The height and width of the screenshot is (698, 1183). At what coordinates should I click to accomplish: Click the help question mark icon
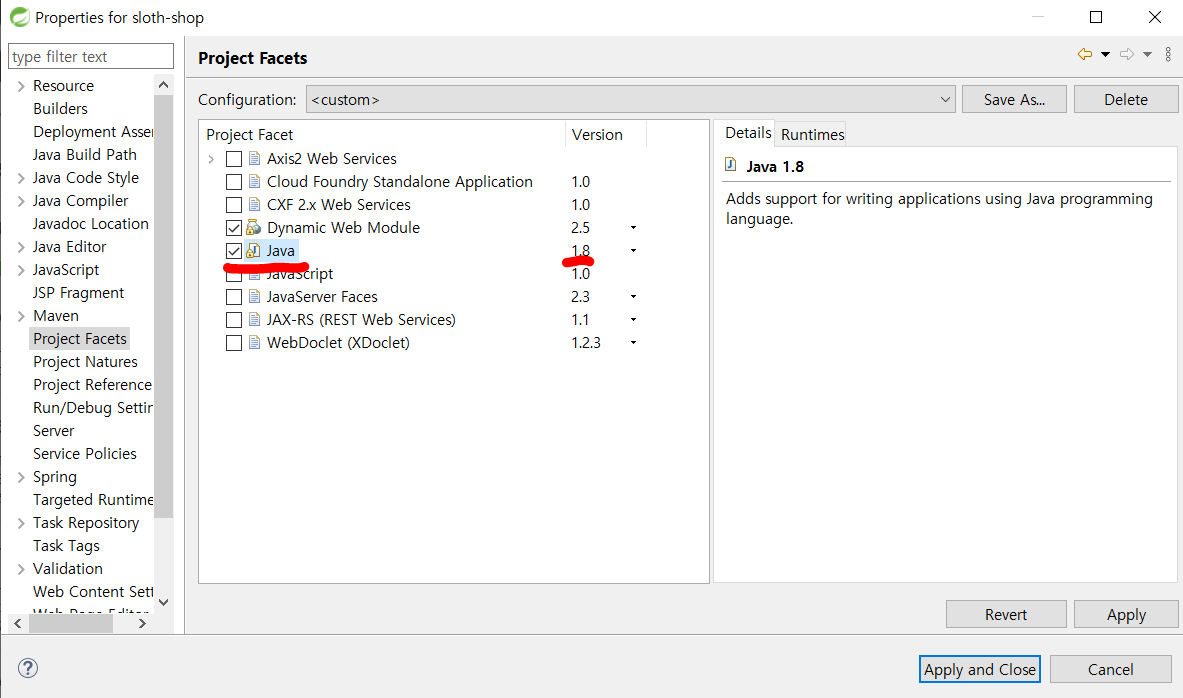pyautogui.click(x=28, y=668)
